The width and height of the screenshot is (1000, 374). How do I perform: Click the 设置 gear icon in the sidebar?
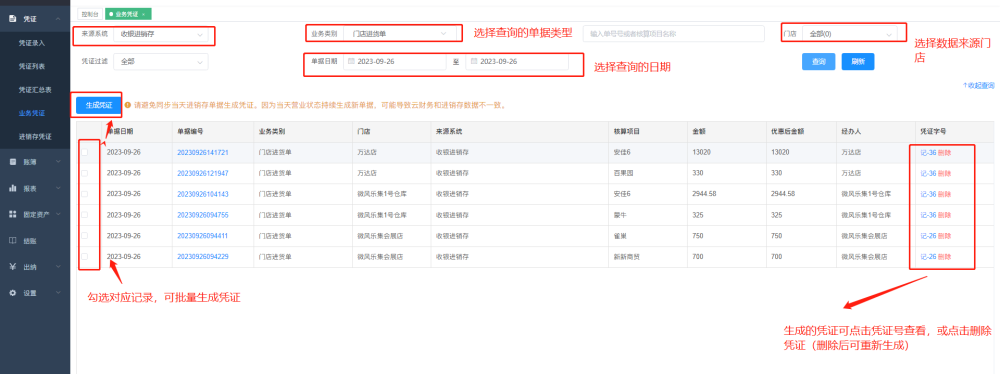13,293
